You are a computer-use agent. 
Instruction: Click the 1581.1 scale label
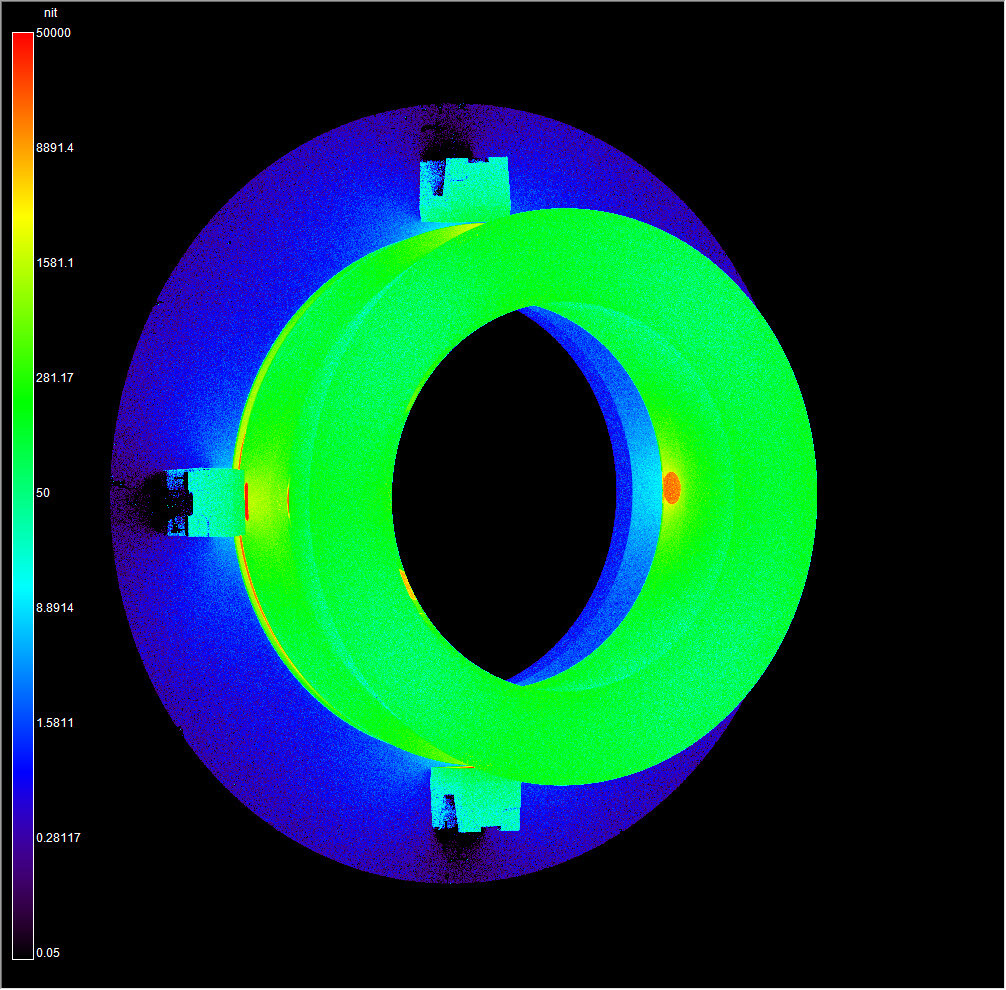click(x=55, y=263)
